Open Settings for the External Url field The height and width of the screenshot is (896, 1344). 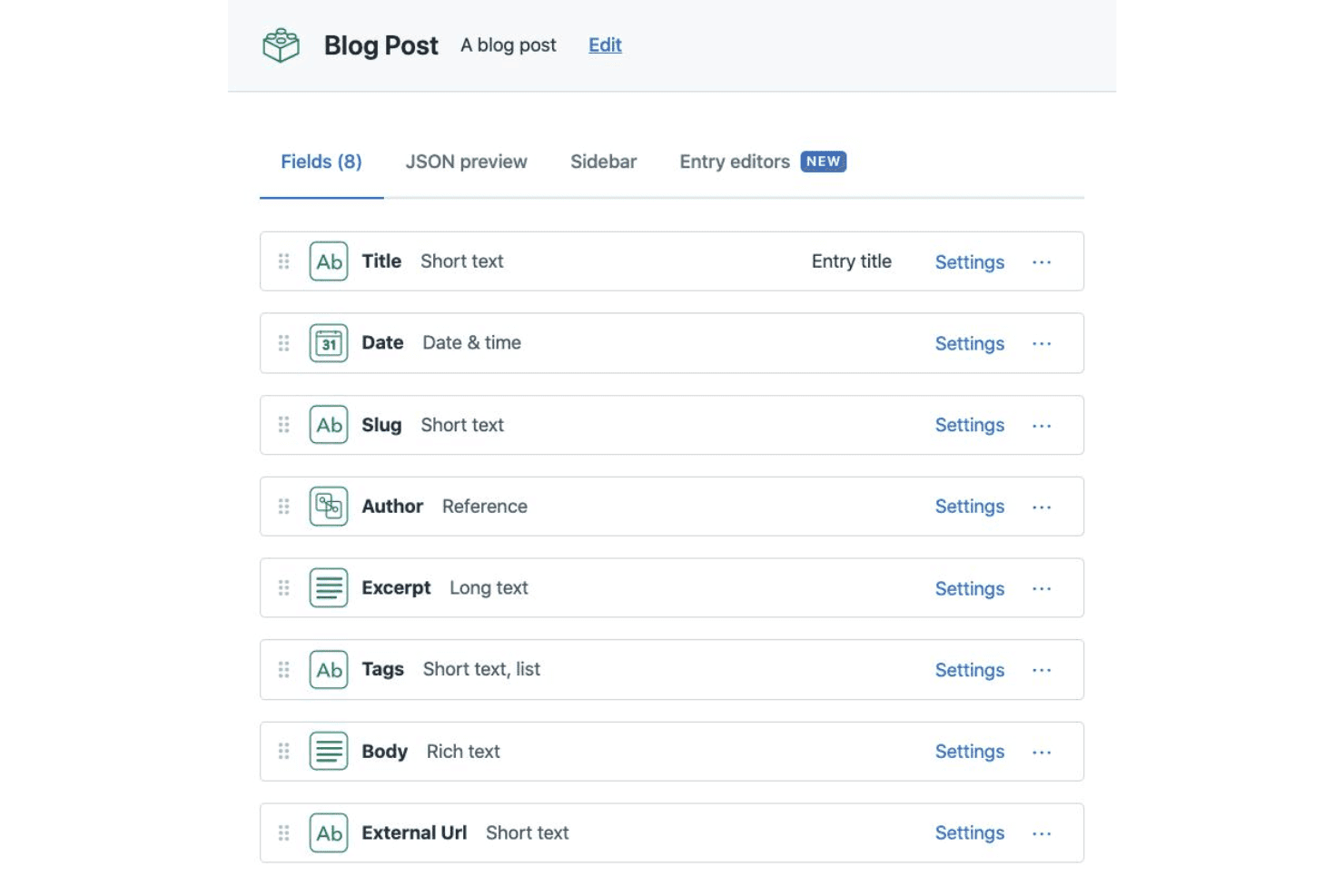click(x=970, y=834)
